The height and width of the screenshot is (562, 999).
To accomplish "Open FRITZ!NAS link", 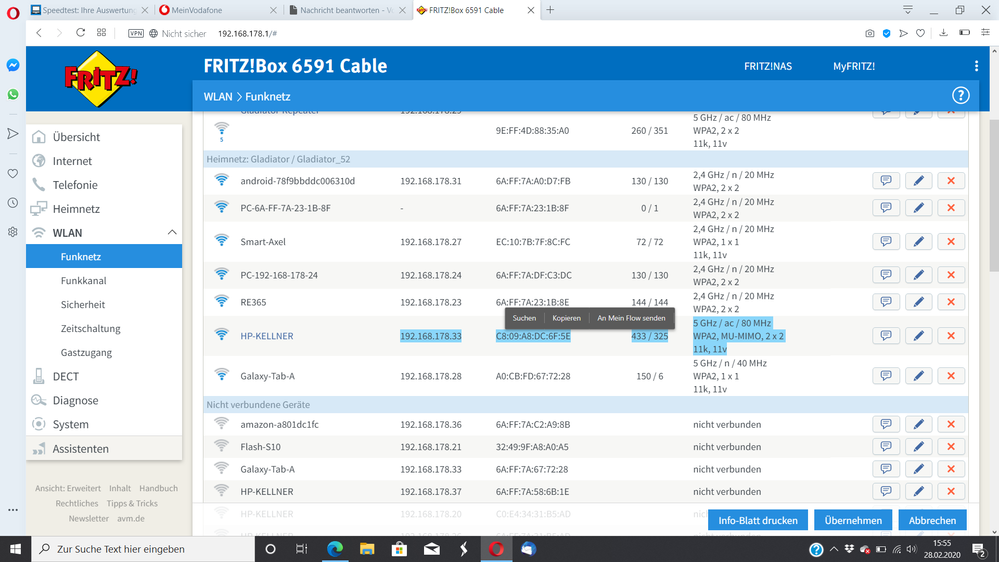I will 768,66.
